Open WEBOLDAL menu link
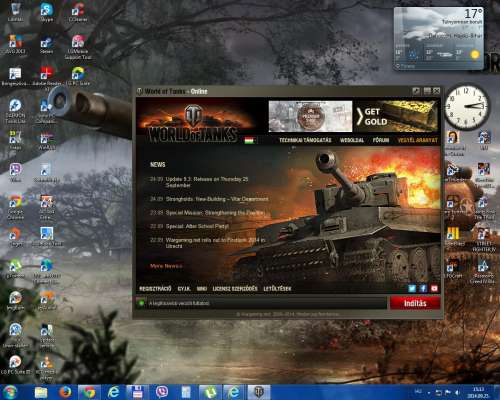 352,140
